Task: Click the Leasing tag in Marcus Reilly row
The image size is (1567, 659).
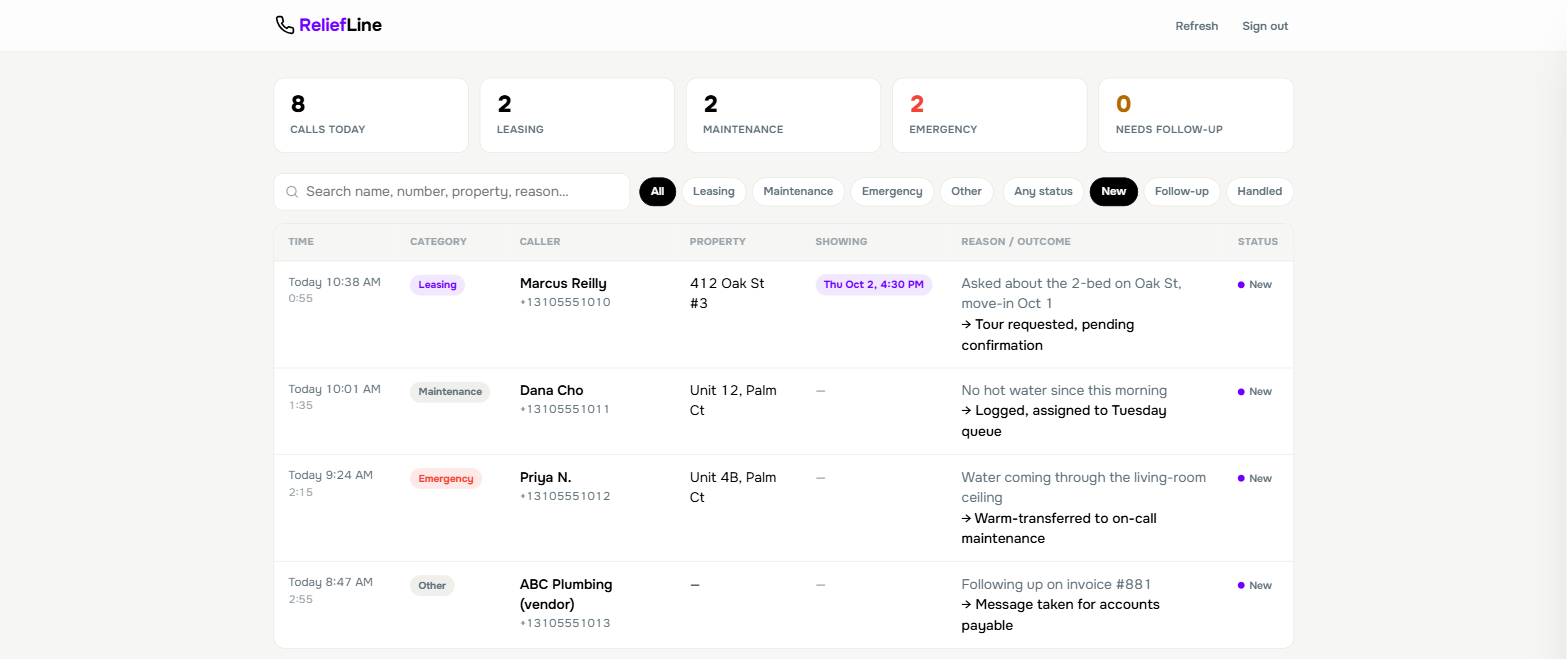Action: [x=437, y=285]
